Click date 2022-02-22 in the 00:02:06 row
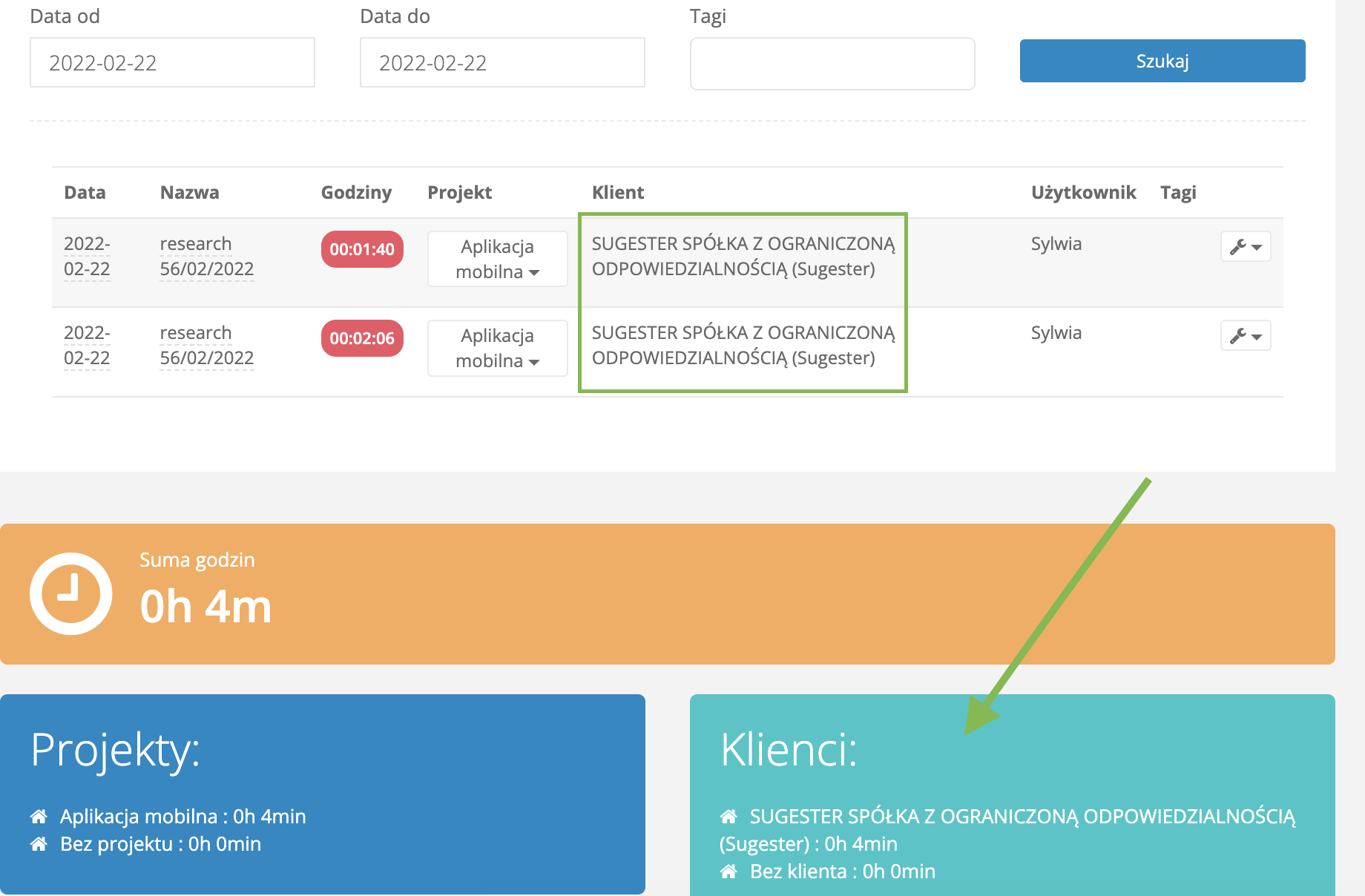The height and width of the screenshot is (896, 1365). coord(87,345)
